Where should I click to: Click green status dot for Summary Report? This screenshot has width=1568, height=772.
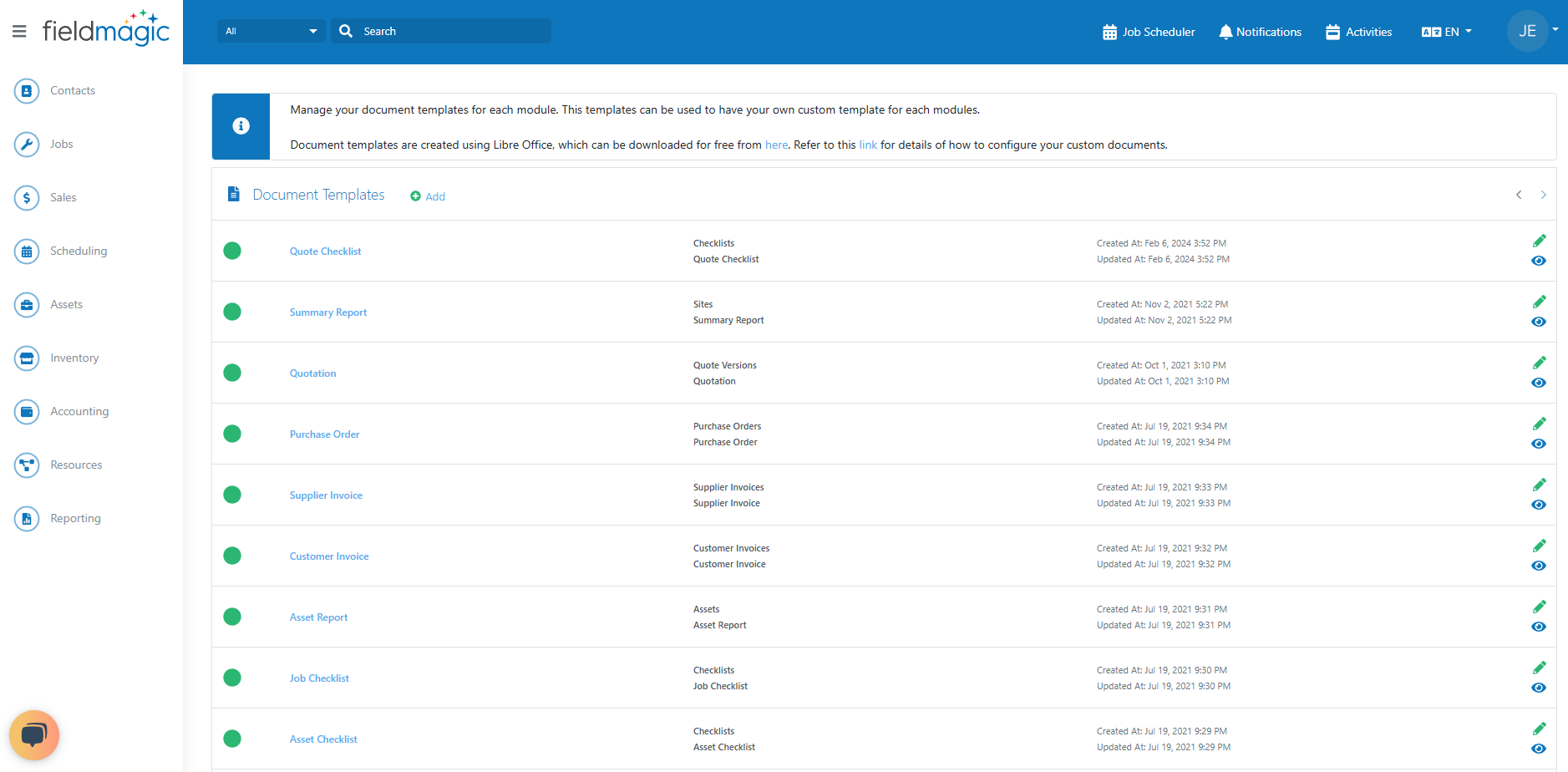(232, 312)
